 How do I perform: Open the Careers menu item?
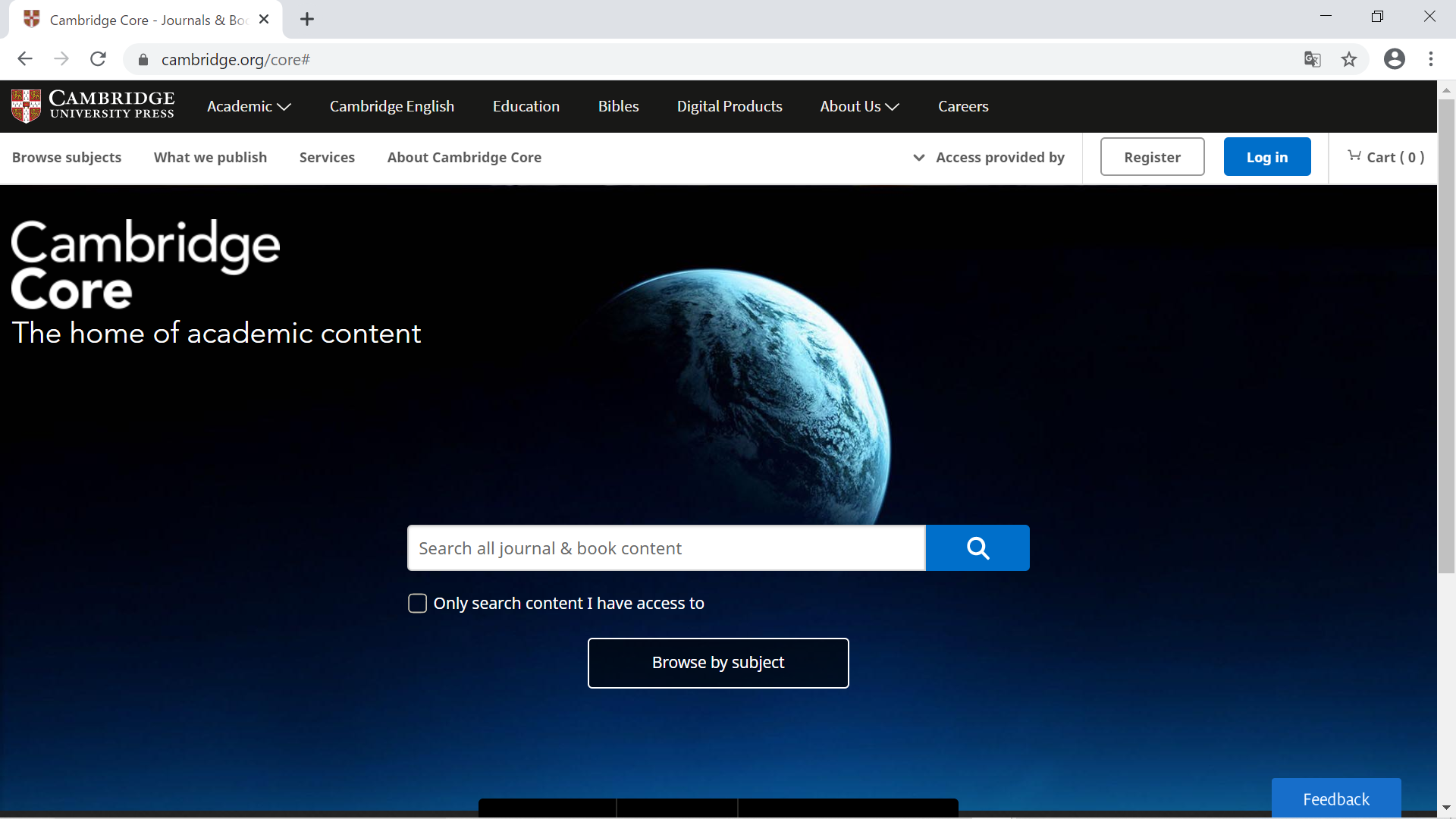[x=963, y=106]
